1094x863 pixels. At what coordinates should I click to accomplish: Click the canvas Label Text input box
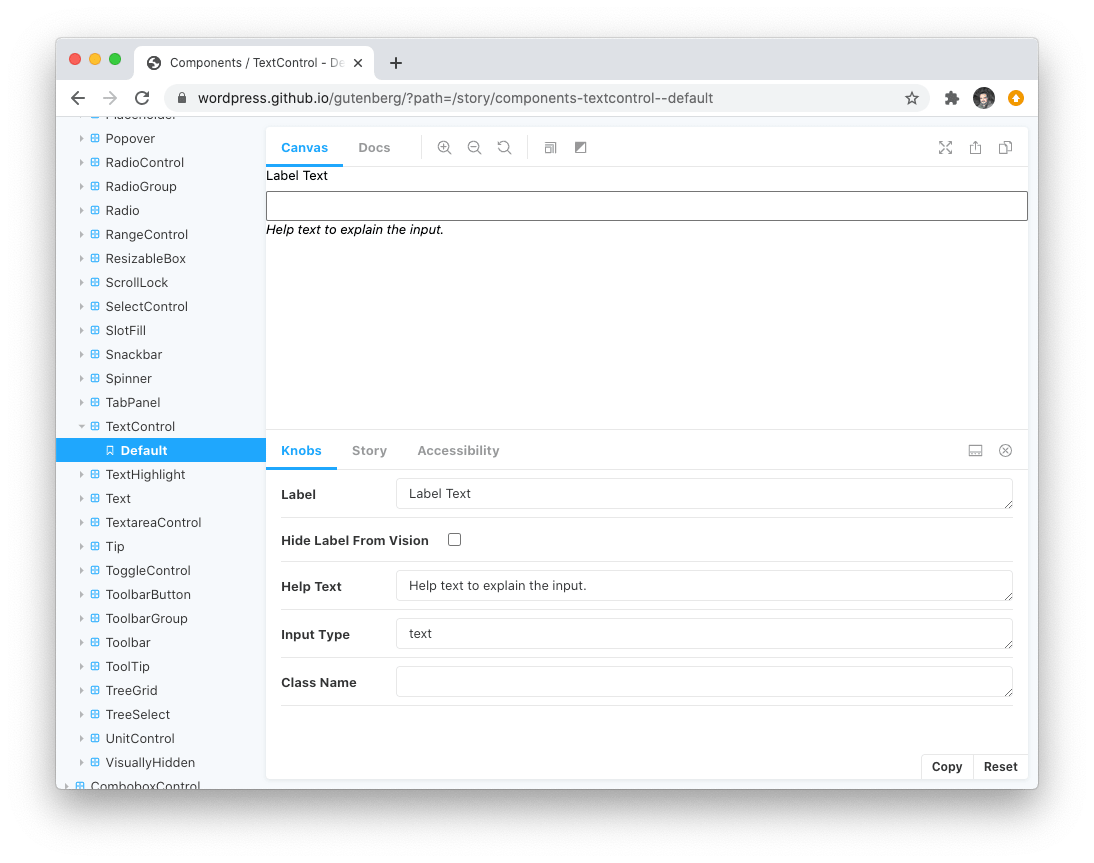(x=647, y=206)
